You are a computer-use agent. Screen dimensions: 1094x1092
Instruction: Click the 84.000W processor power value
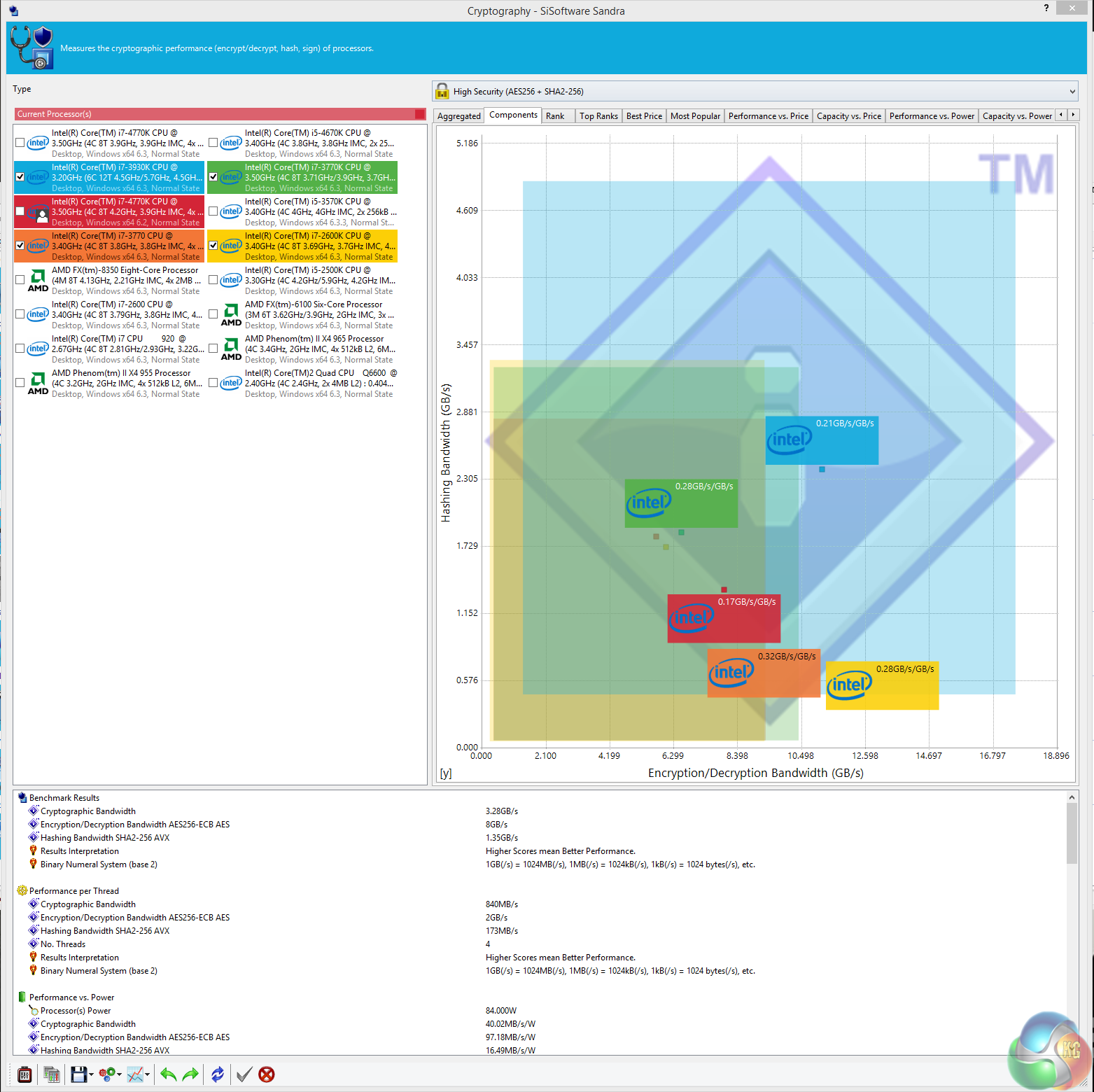pos(501,1011)
